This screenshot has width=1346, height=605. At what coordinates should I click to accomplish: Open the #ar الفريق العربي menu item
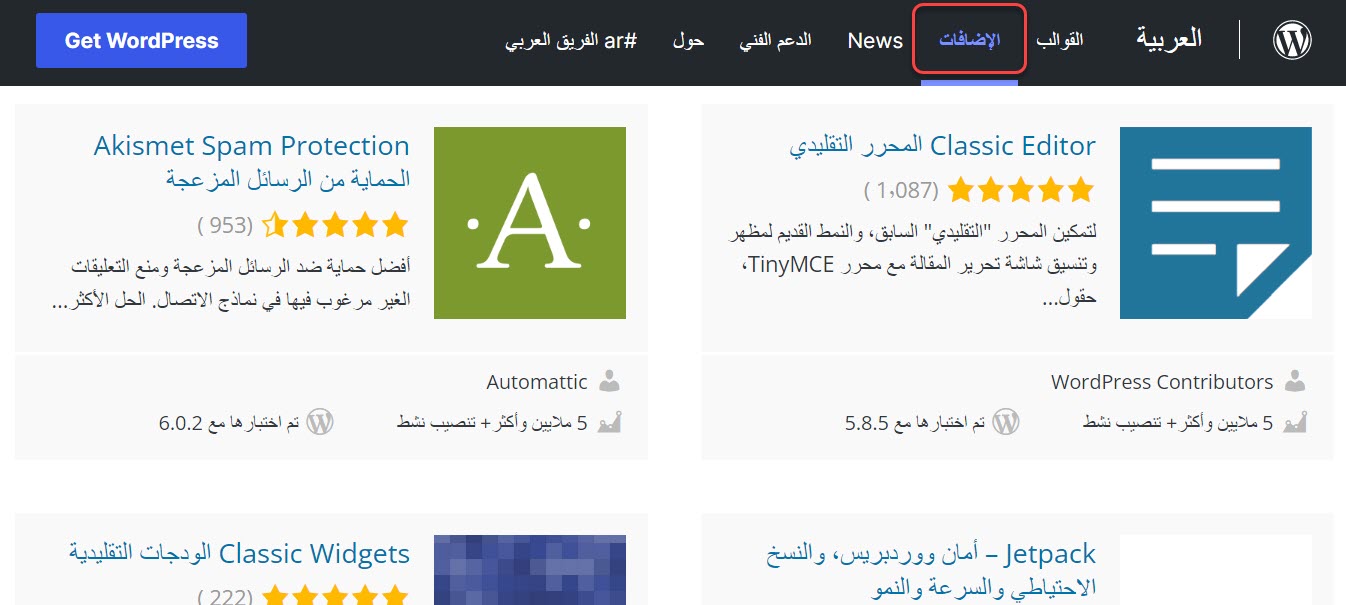(570, 40)
